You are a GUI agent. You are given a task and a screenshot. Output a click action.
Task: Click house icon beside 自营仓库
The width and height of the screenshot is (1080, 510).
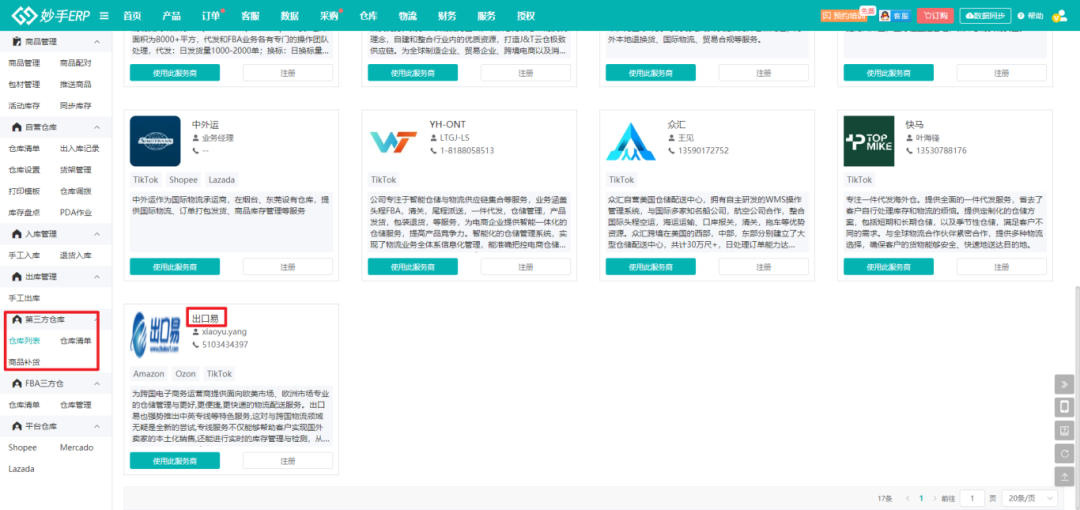17,128
